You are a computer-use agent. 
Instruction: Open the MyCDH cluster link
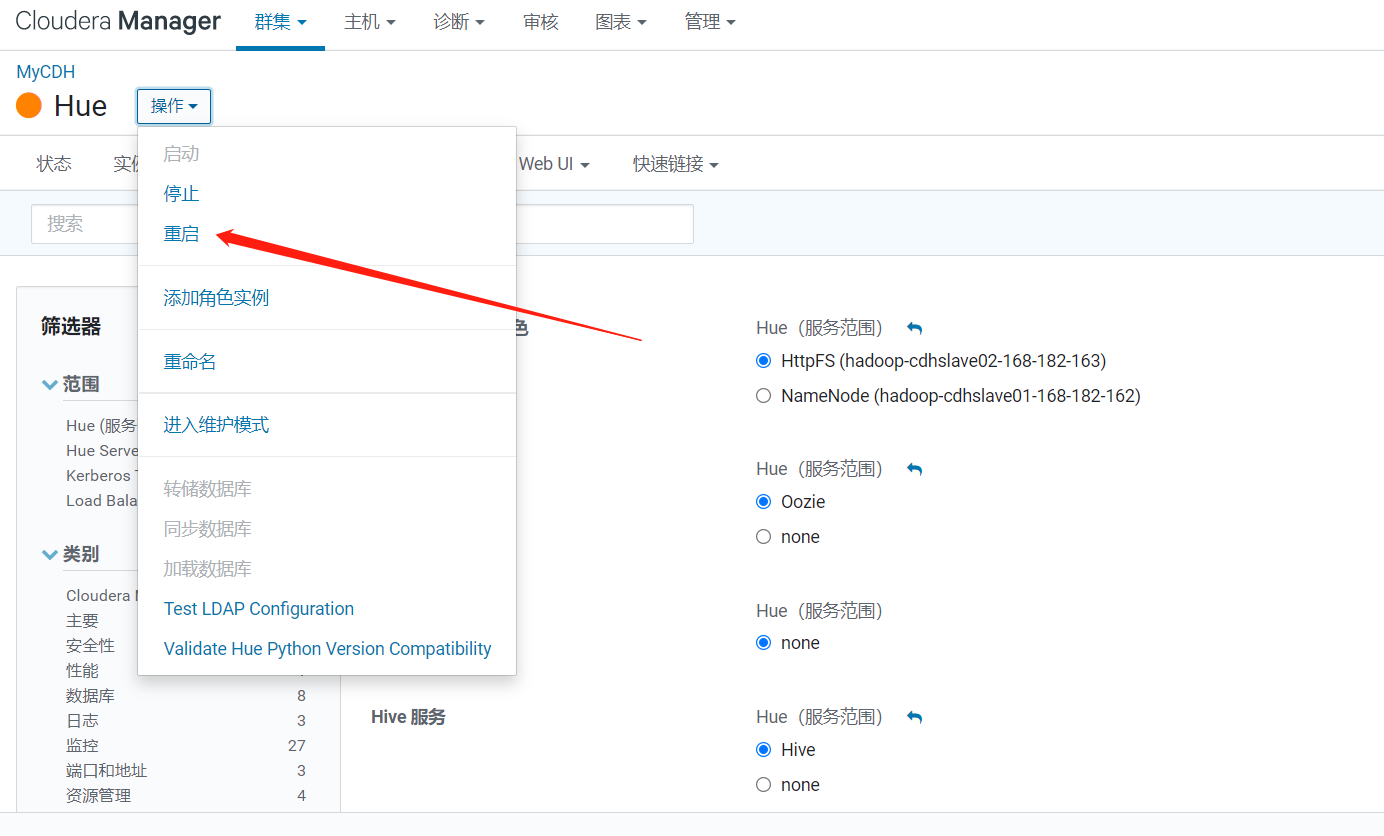click(x=45, y=72)
